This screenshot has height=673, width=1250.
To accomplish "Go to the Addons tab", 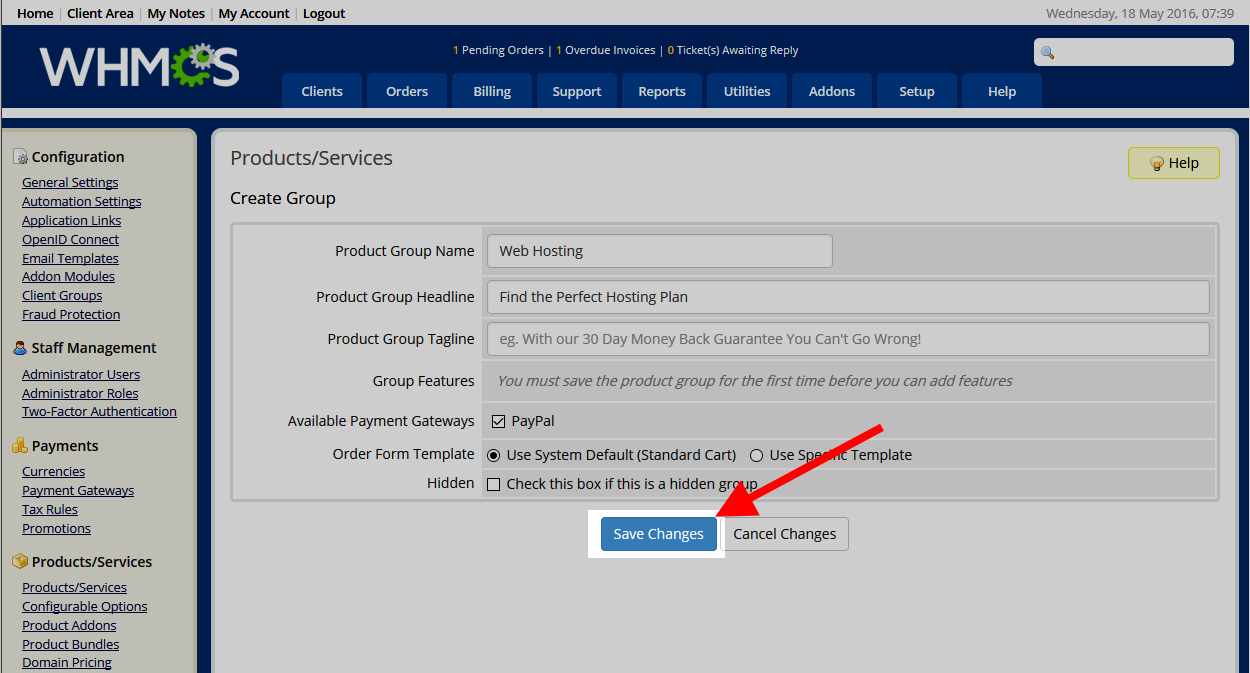I will (832, 91).
